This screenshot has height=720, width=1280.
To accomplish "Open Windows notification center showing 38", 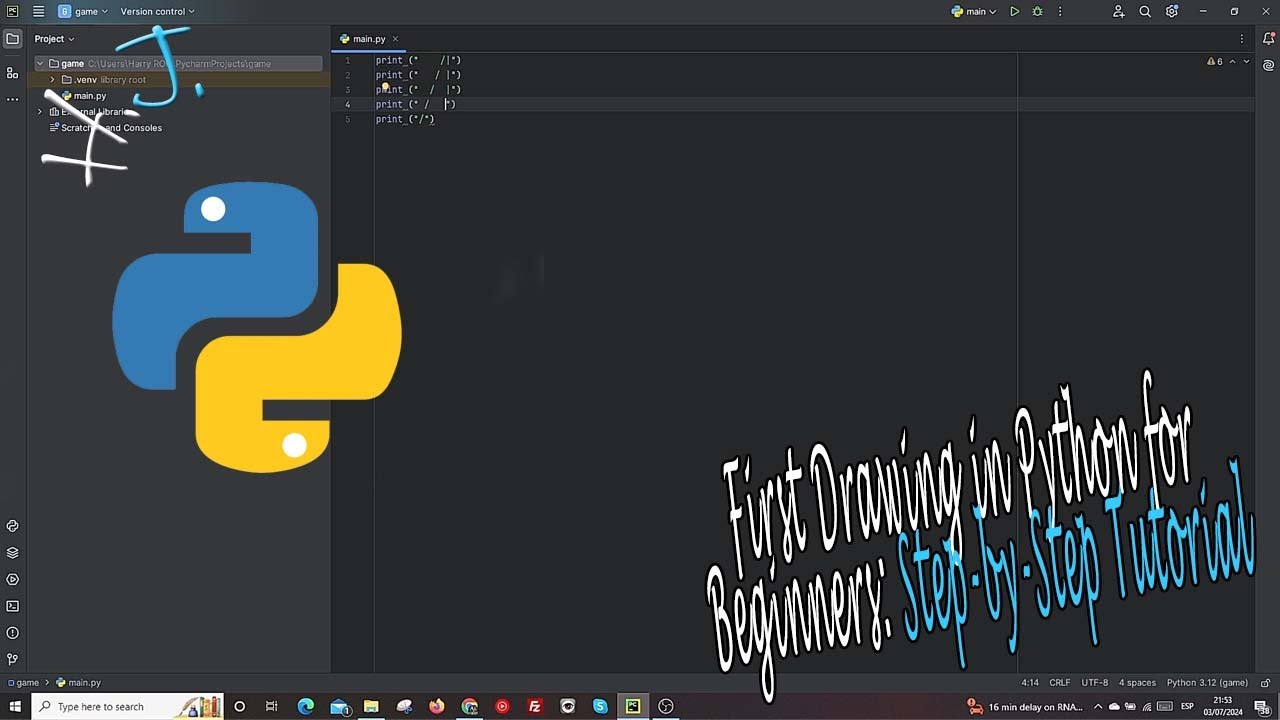I will (1262, 707).
